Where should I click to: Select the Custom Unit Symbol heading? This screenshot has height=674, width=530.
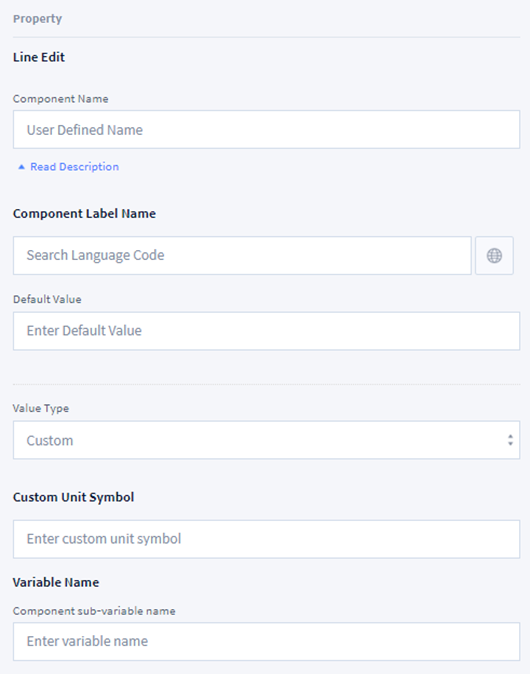coord(74,497)
